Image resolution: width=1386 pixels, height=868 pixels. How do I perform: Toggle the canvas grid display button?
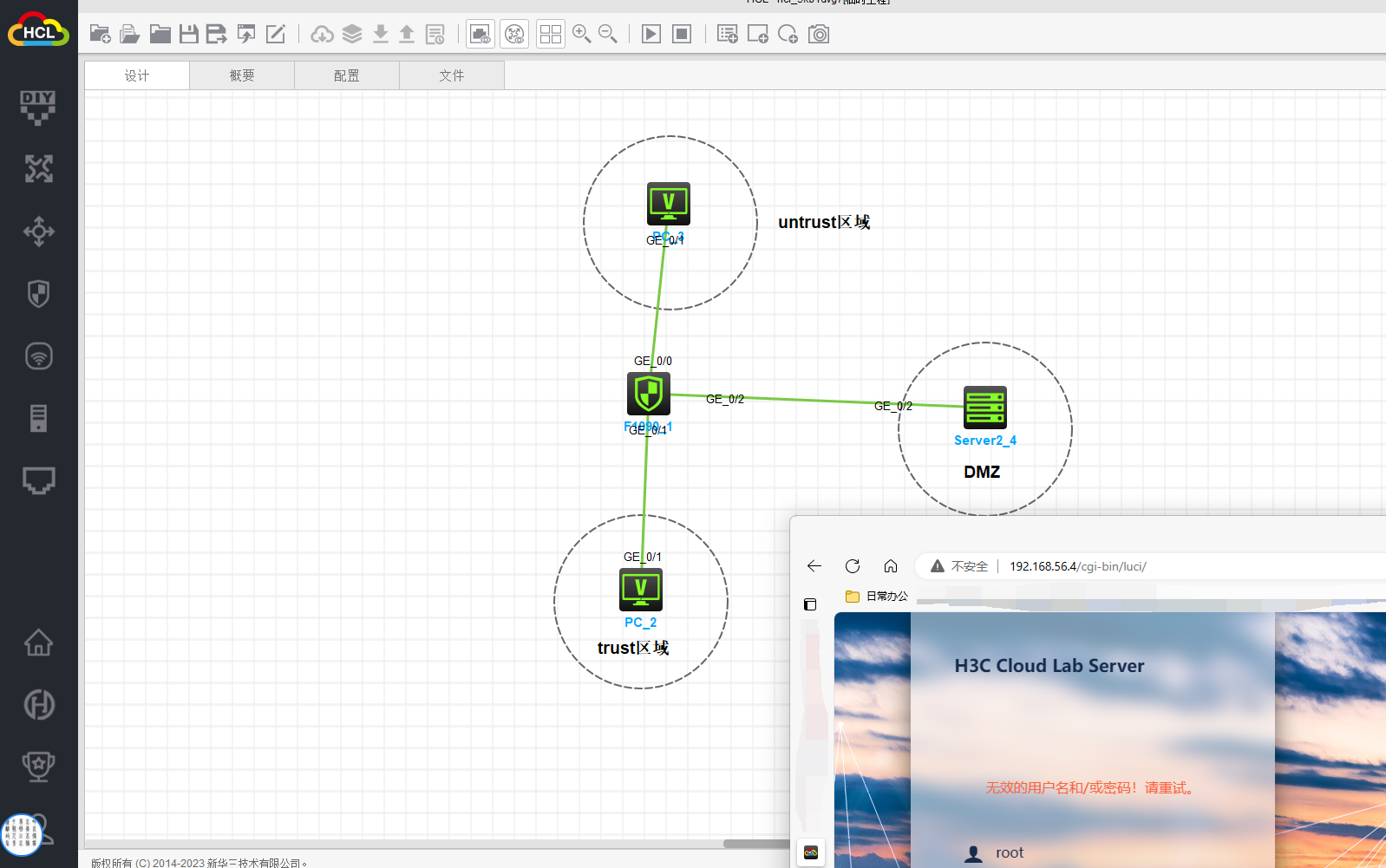pos(550,34)
